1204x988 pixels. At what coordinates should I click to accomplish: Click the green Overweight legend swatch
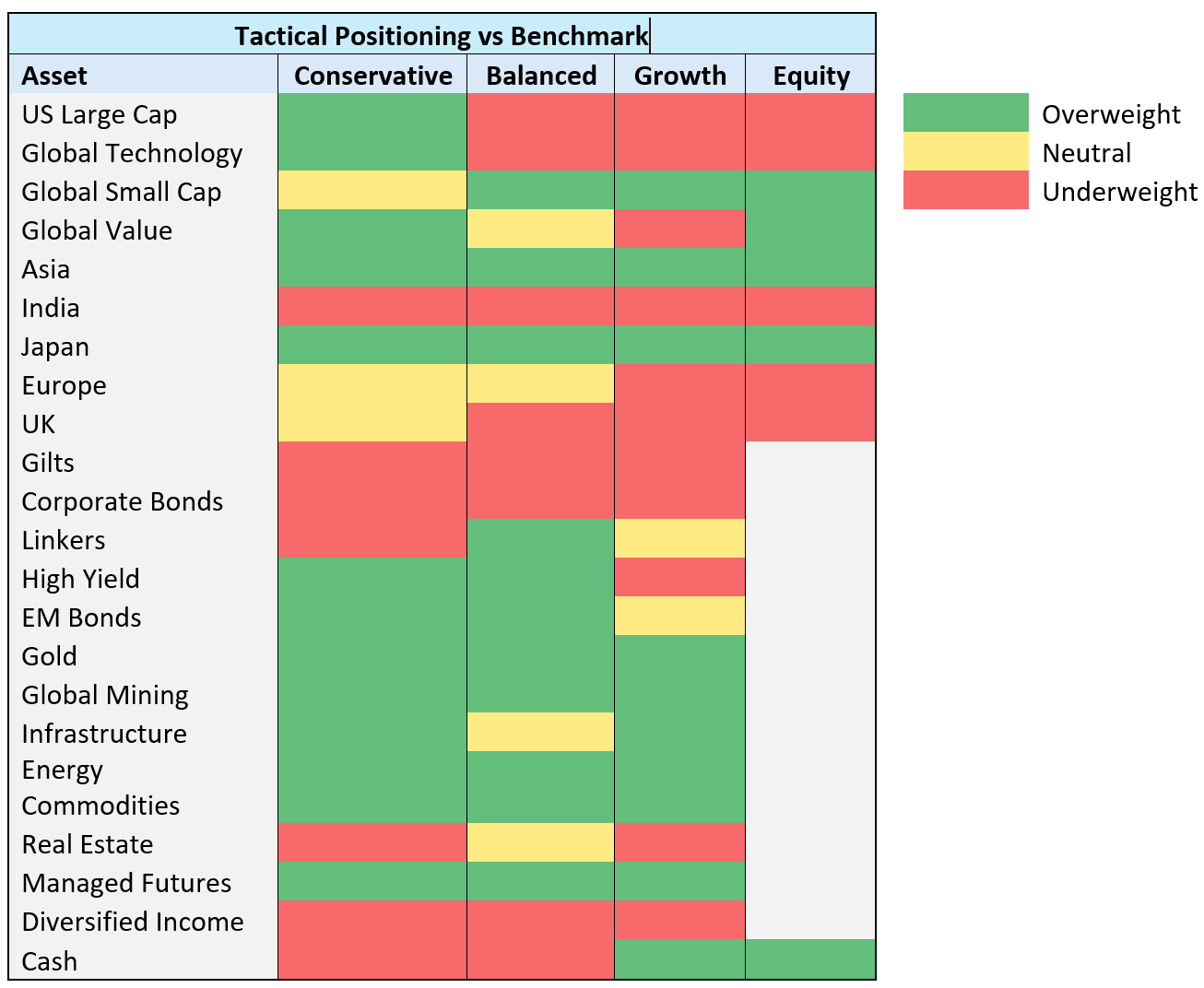click(965, 112)
